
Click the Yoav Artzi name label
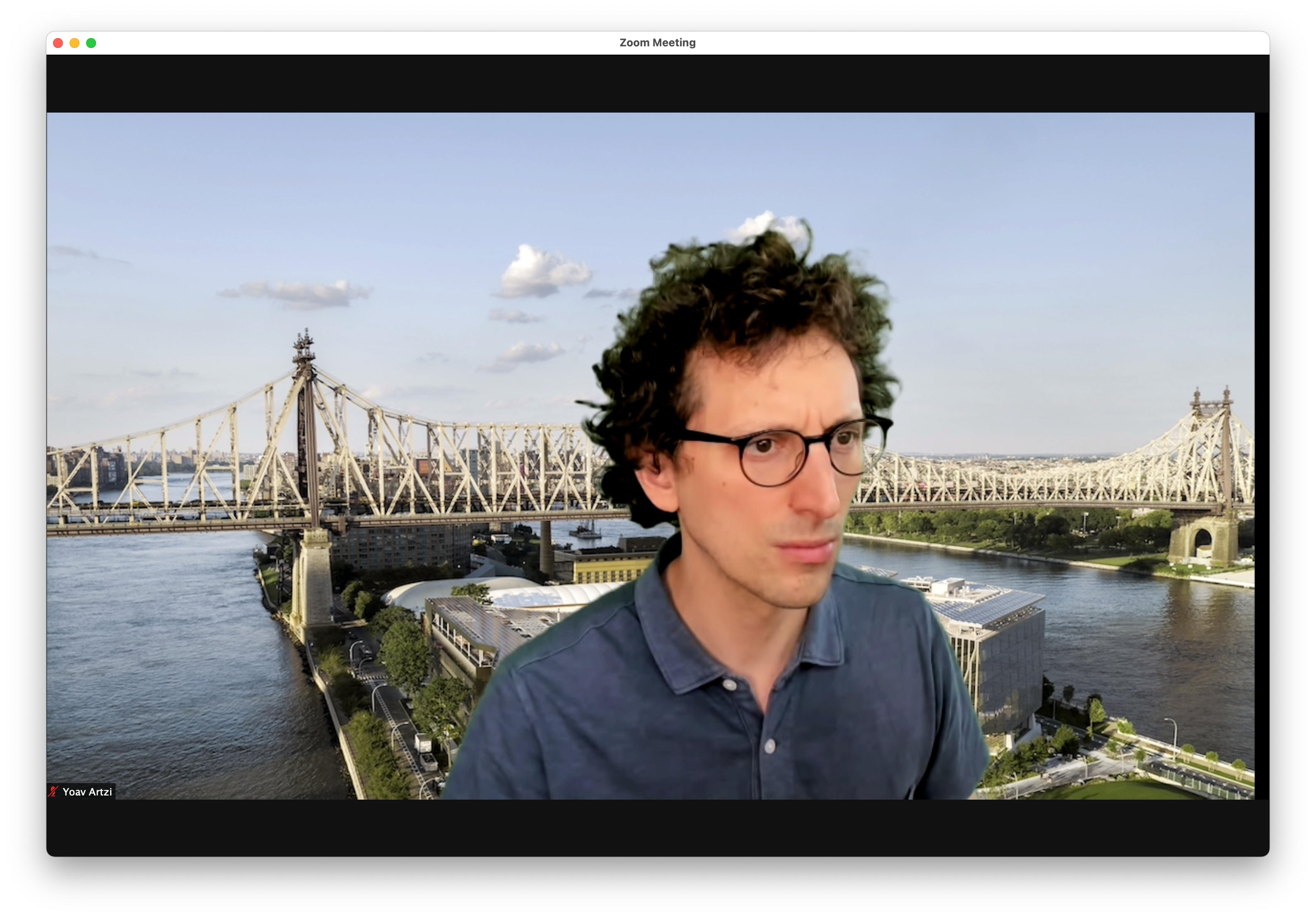(x=87, y=791)
